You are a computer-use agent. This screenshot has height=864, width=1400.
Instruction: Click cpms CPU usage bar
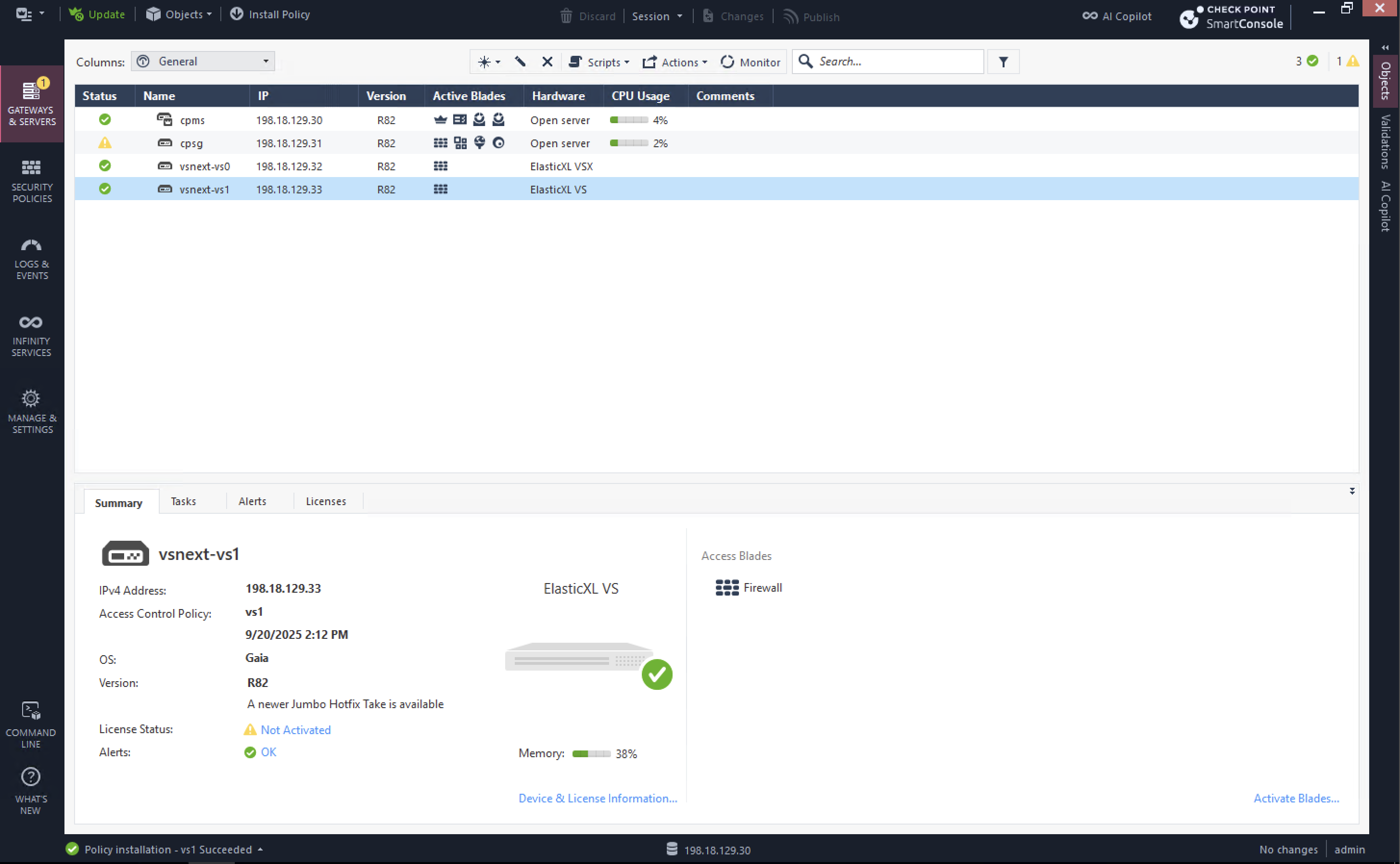[629, 120]
